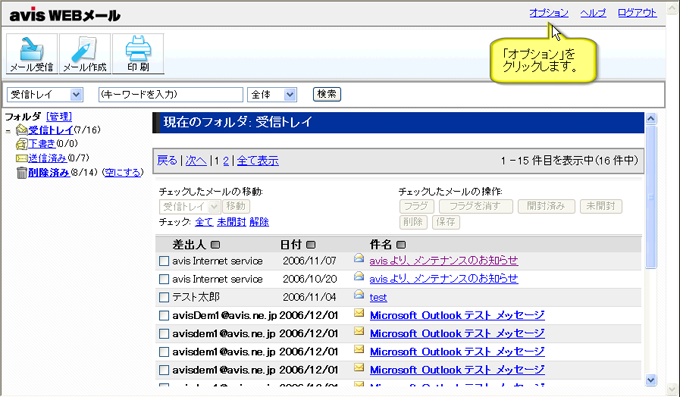
Task: Open the ヘルプ link
Action: [593, 13]
